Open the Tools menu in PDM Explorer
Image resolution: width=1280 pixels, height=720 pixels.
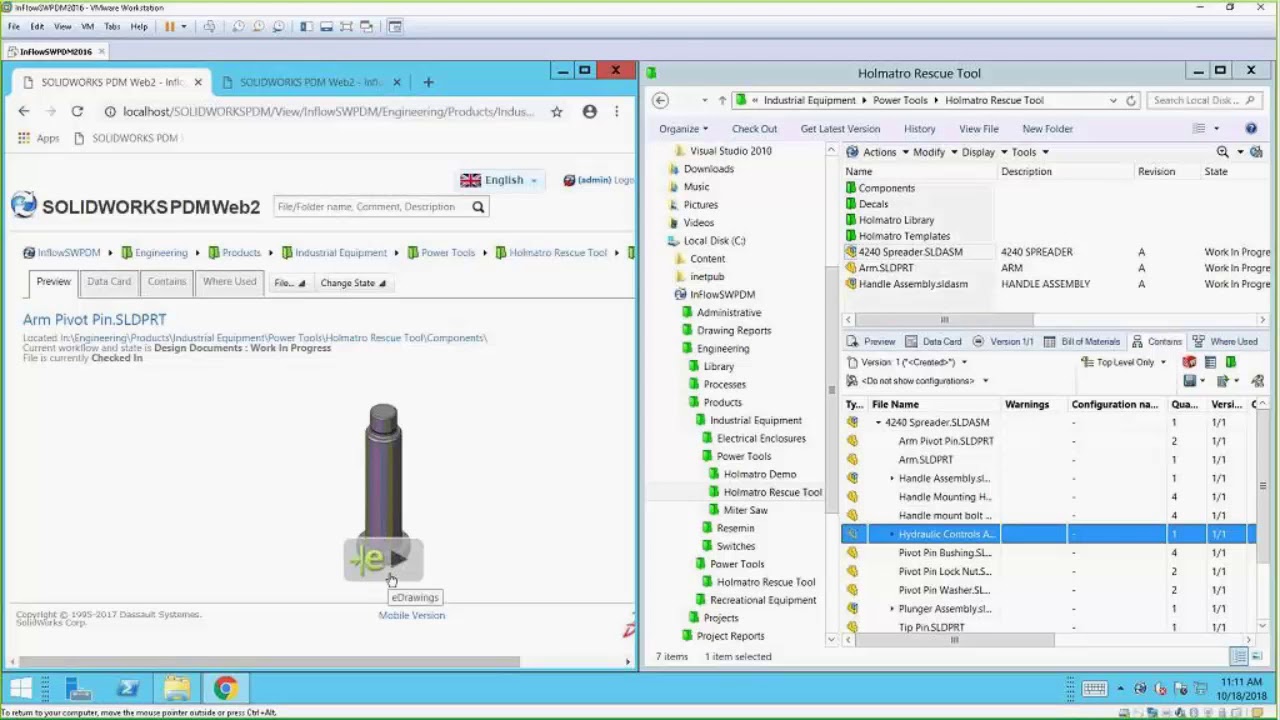point(1029,152)
